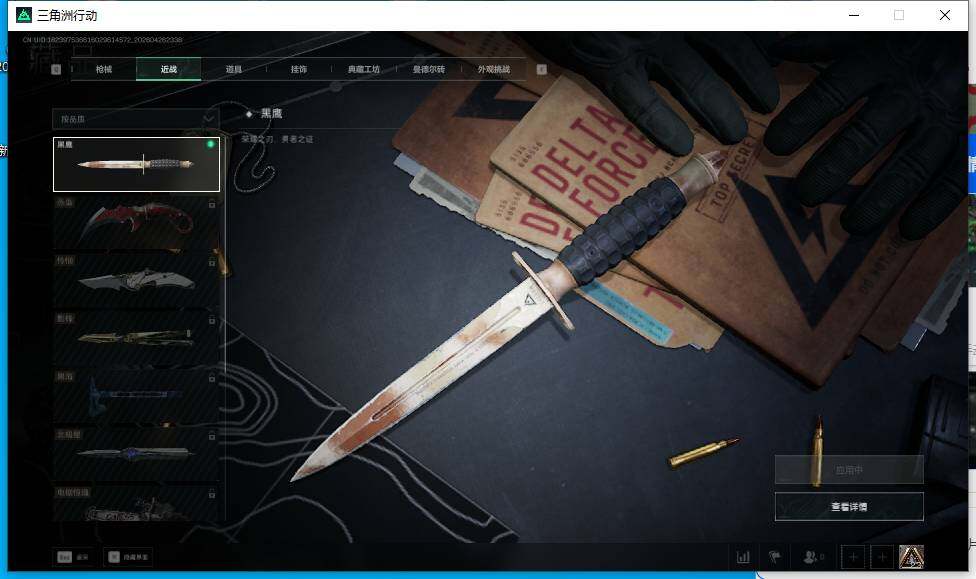Click the hide interface button
The image size is (976, 579).
tap(128, 557)
